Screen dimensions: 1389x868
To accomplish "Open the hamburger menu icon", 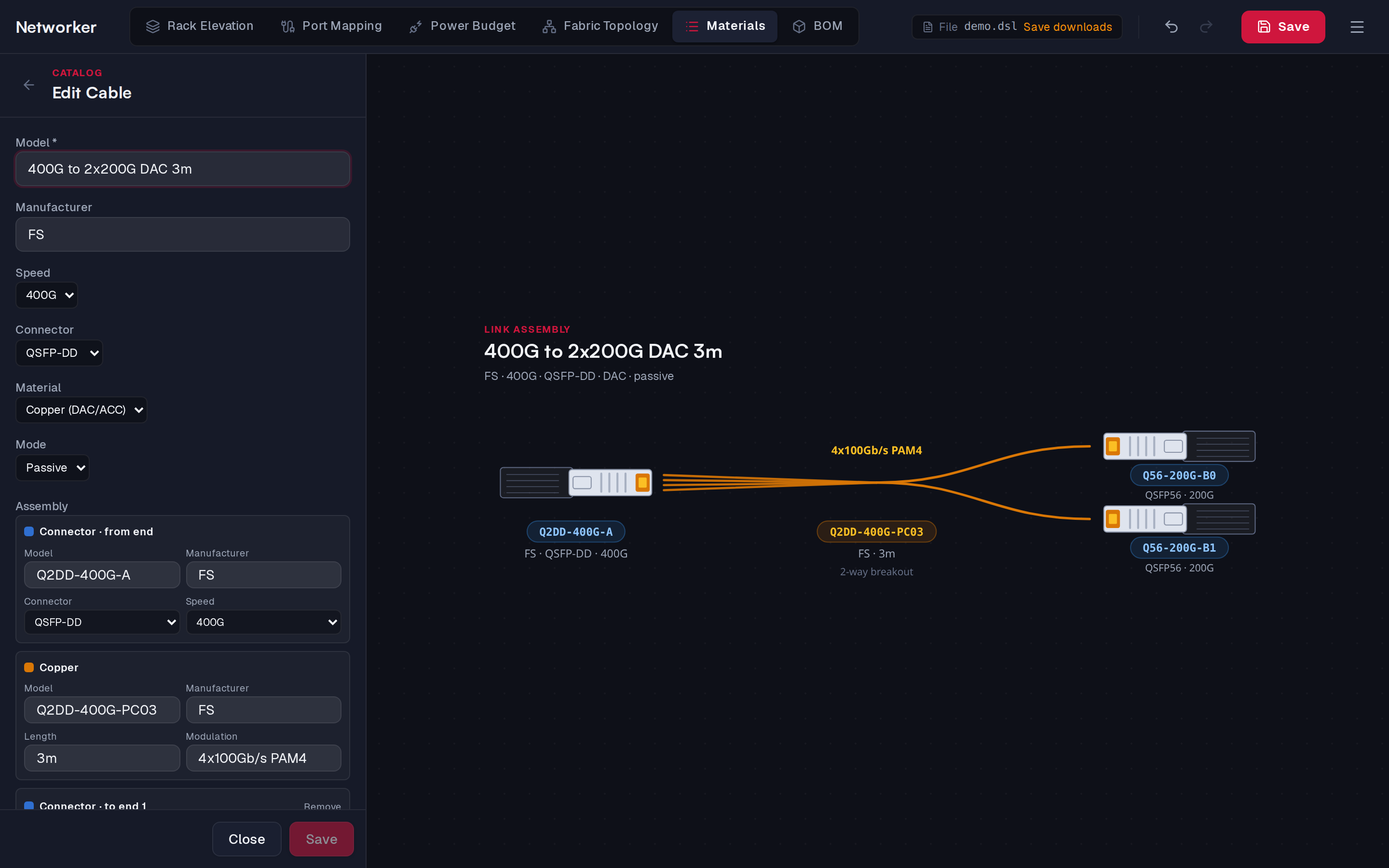I will [1357, 27].
